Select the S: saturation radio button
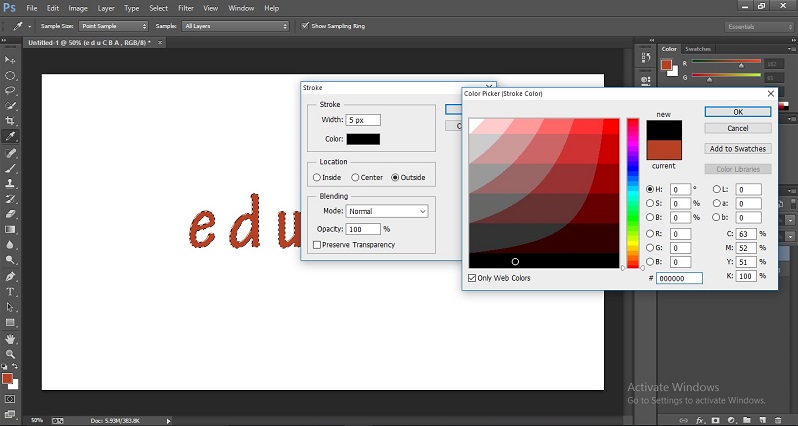 pos(650,203)
